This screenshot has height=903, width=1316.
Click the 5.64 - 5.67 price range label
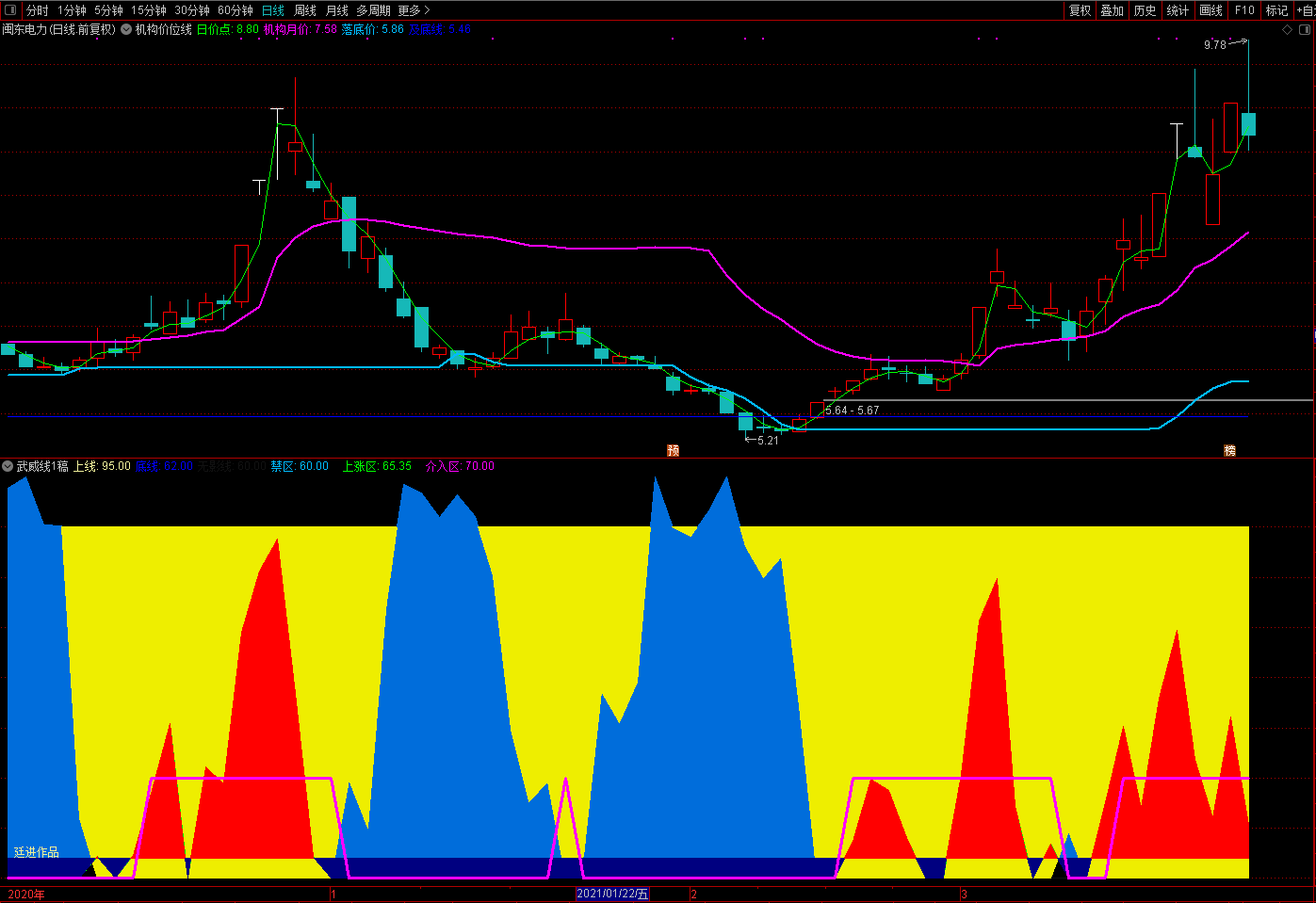[x=852, y=411]
